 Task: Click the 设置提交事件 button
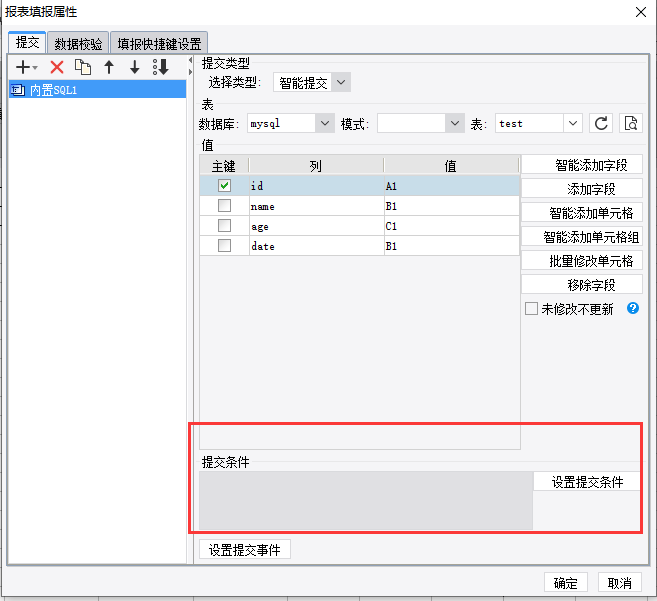point(245,549)
